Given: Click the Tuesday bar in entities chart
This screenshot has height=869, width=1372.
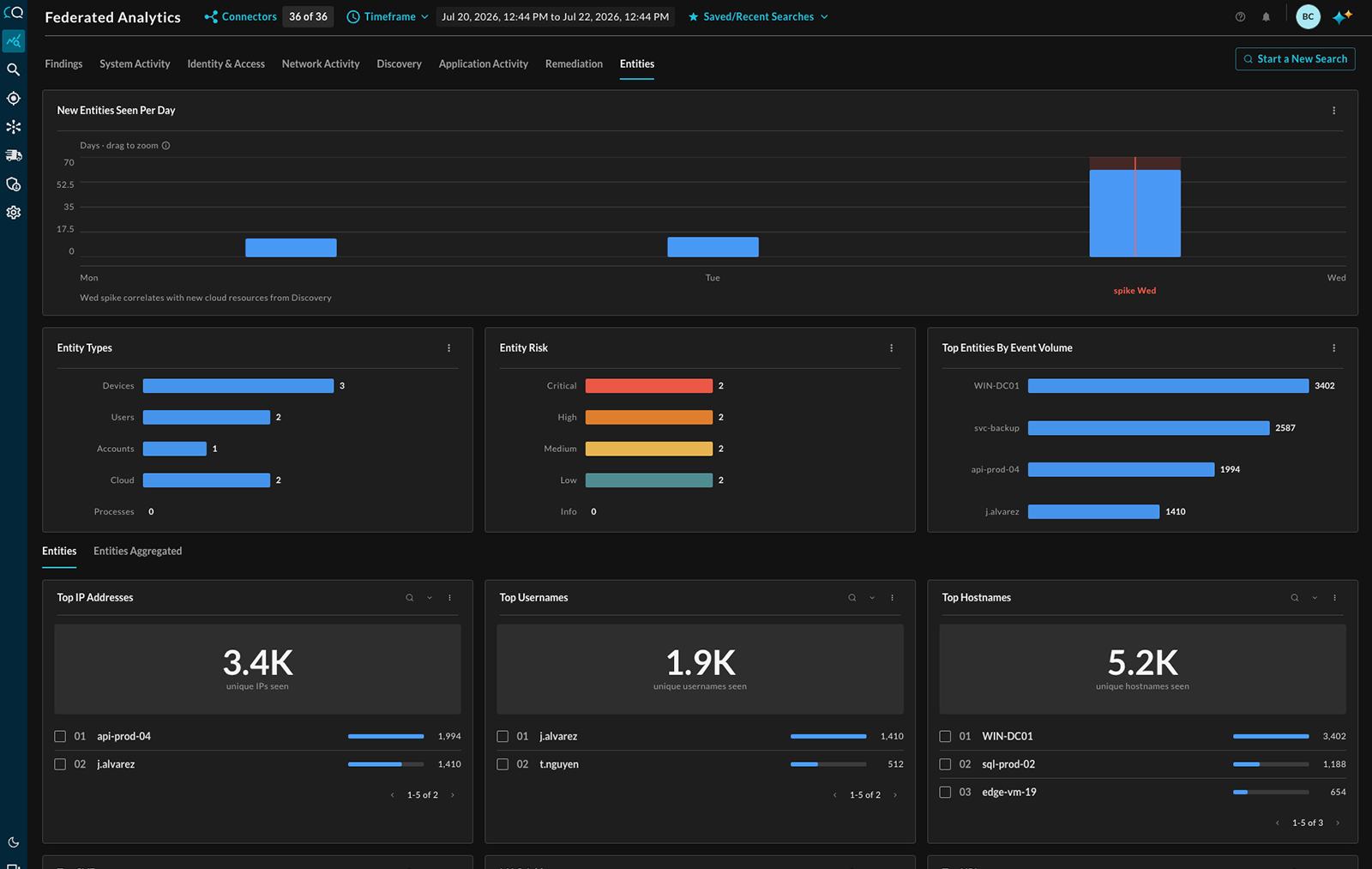Looking at the screenshot, I should [713, 247].
